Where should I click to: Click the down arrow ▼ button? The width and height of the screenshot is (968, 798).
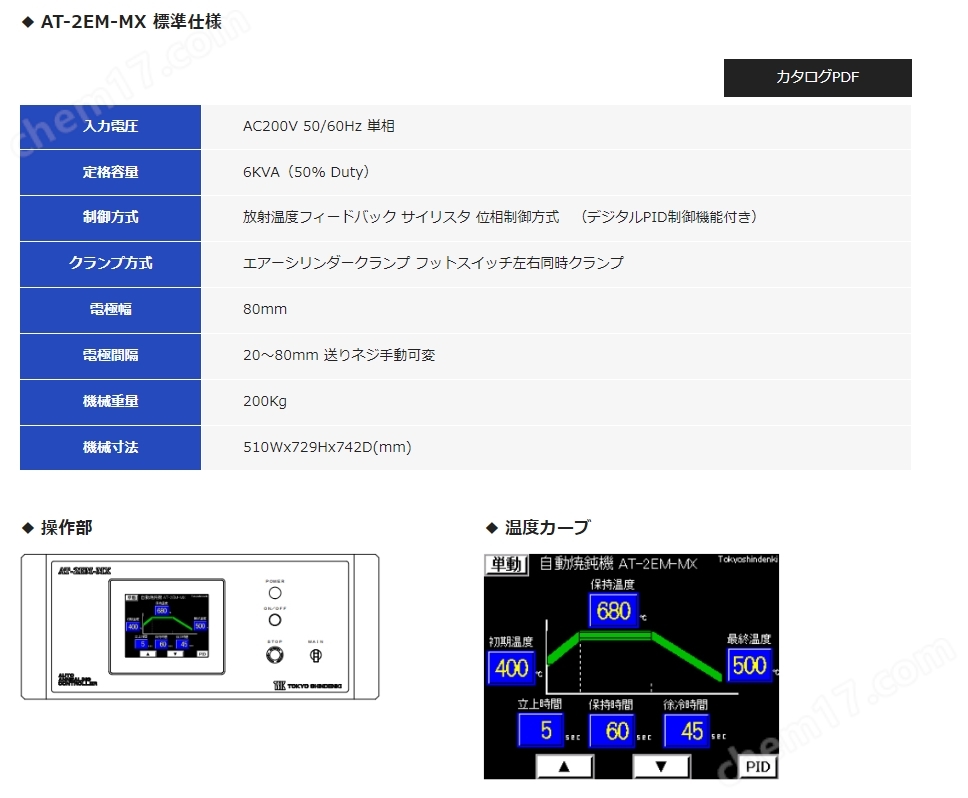(x=661, y=767)
